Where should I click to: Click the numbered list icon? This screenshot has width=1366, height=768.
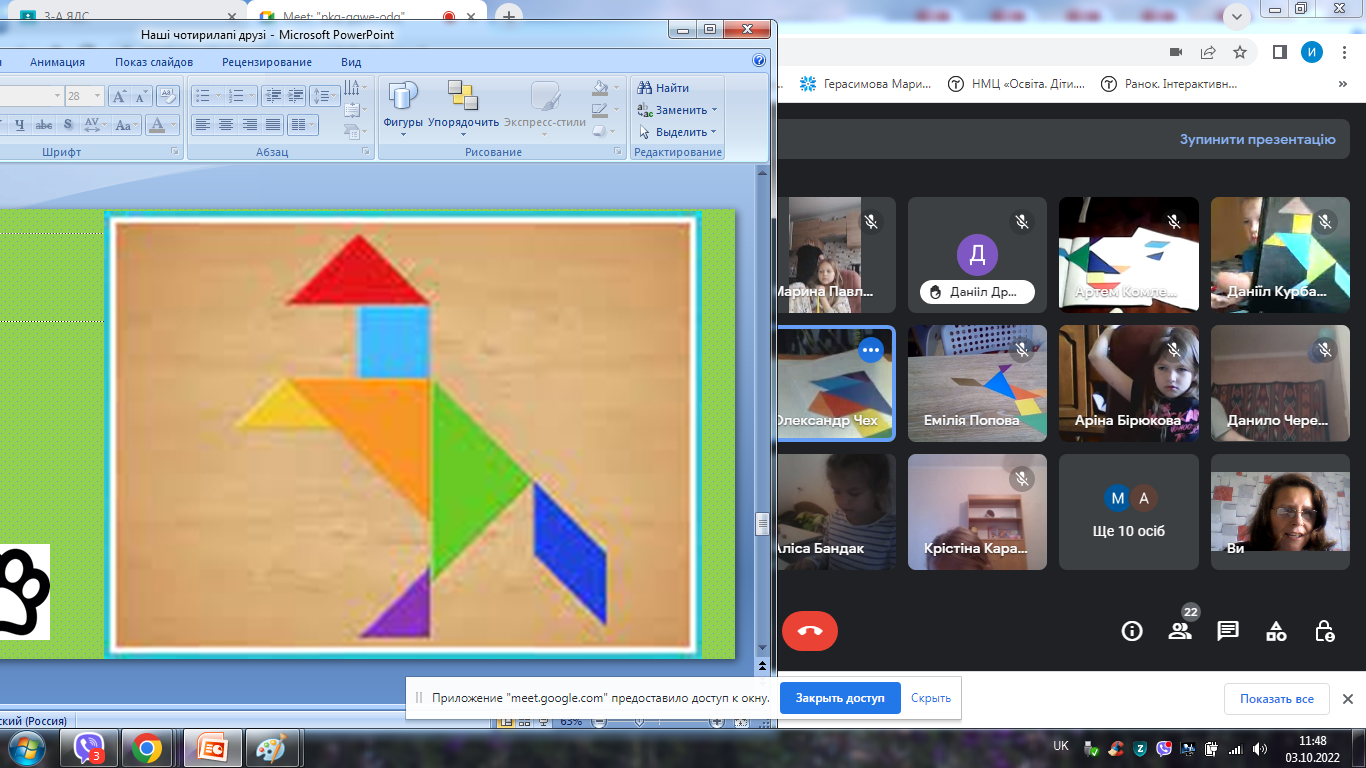[x=237, y=96]
